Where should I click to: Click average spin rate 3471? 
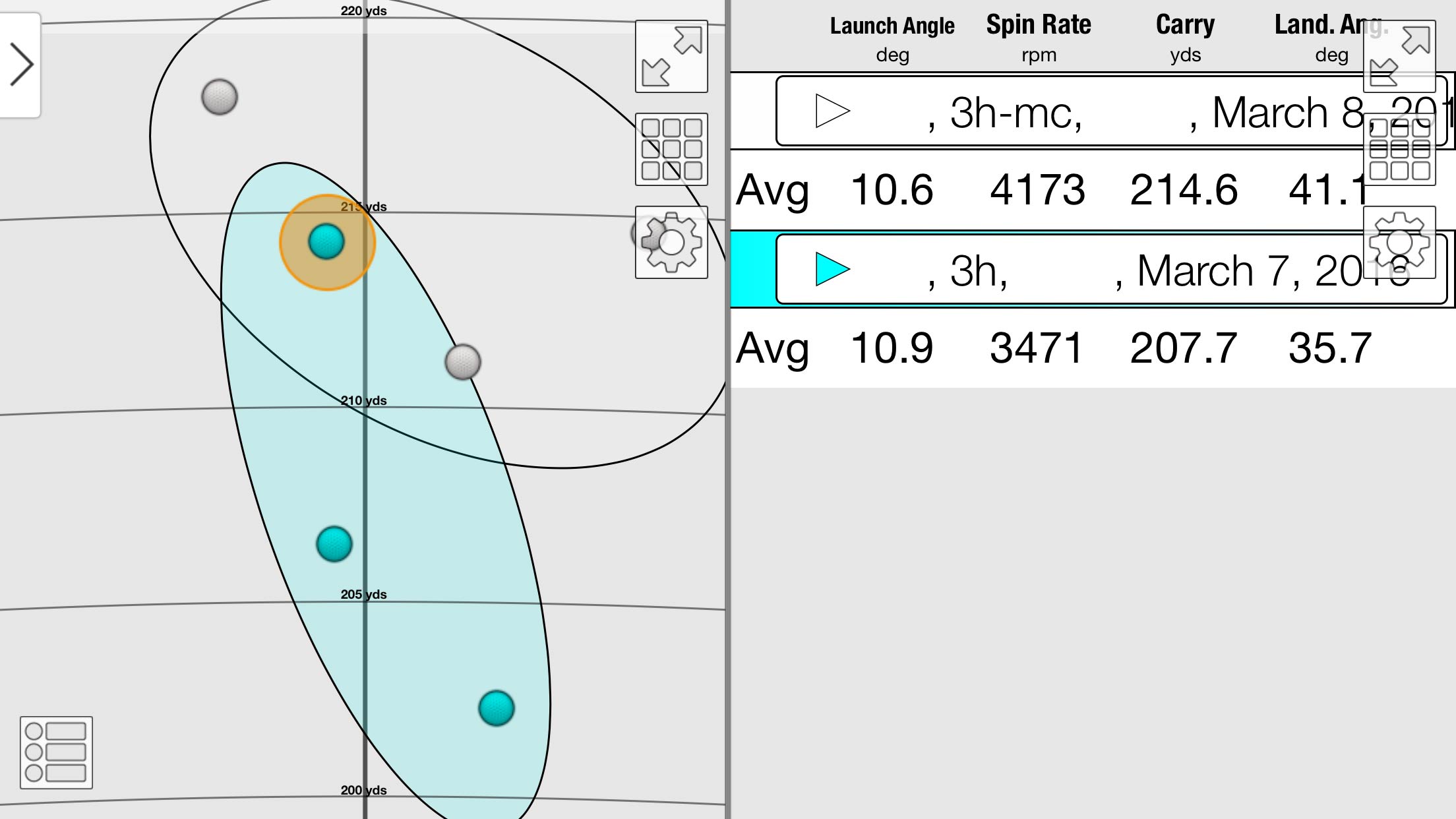(x=1037, y=348)
